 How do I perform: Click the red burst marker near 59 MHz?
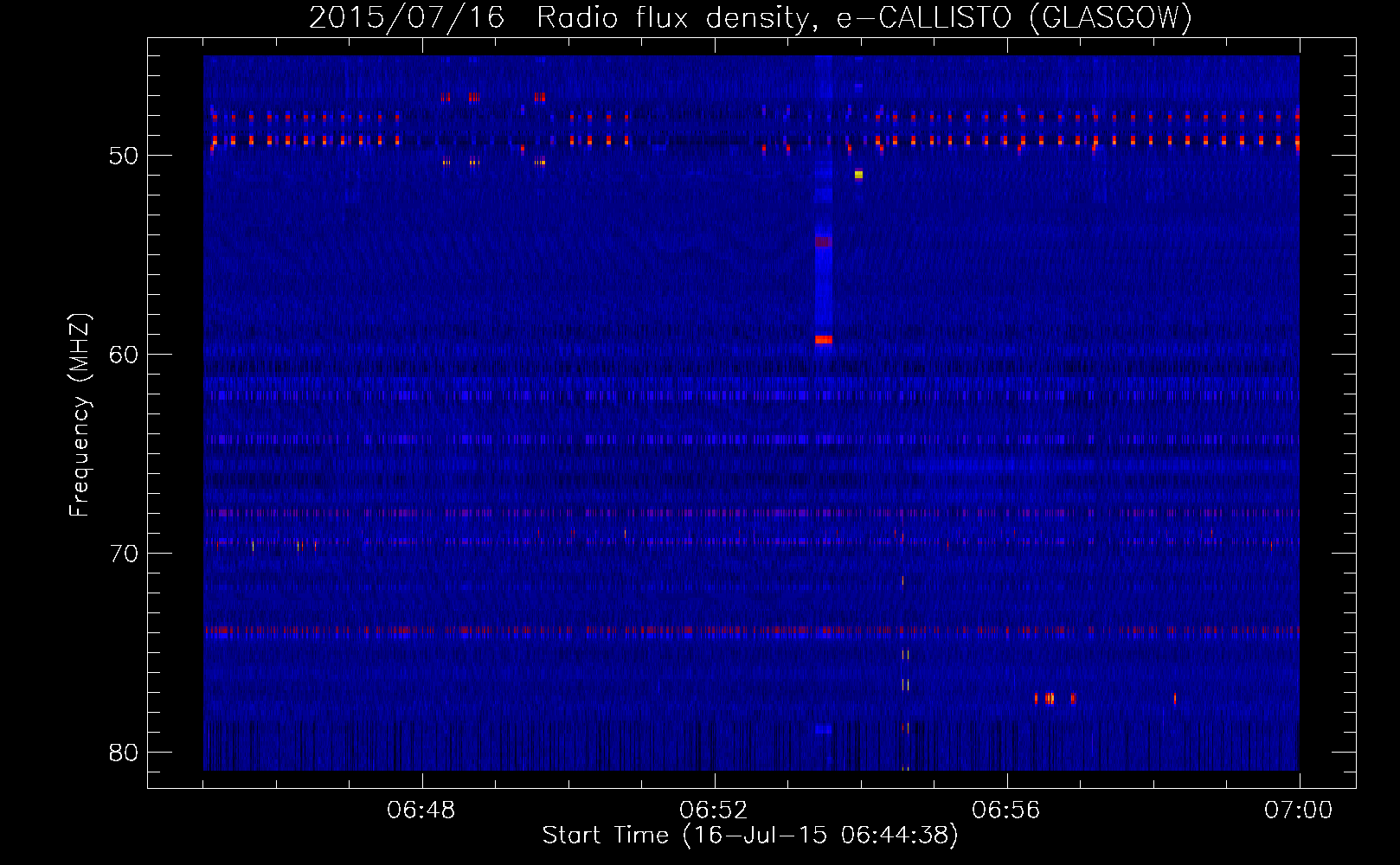point(824,340)
